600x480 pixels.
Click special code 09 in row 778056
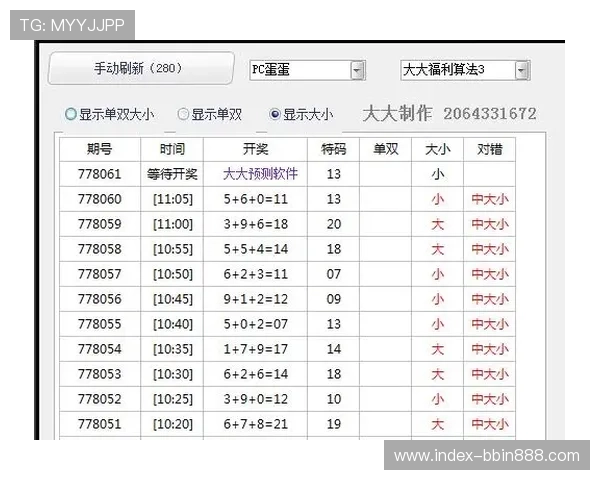pos(333,299)
